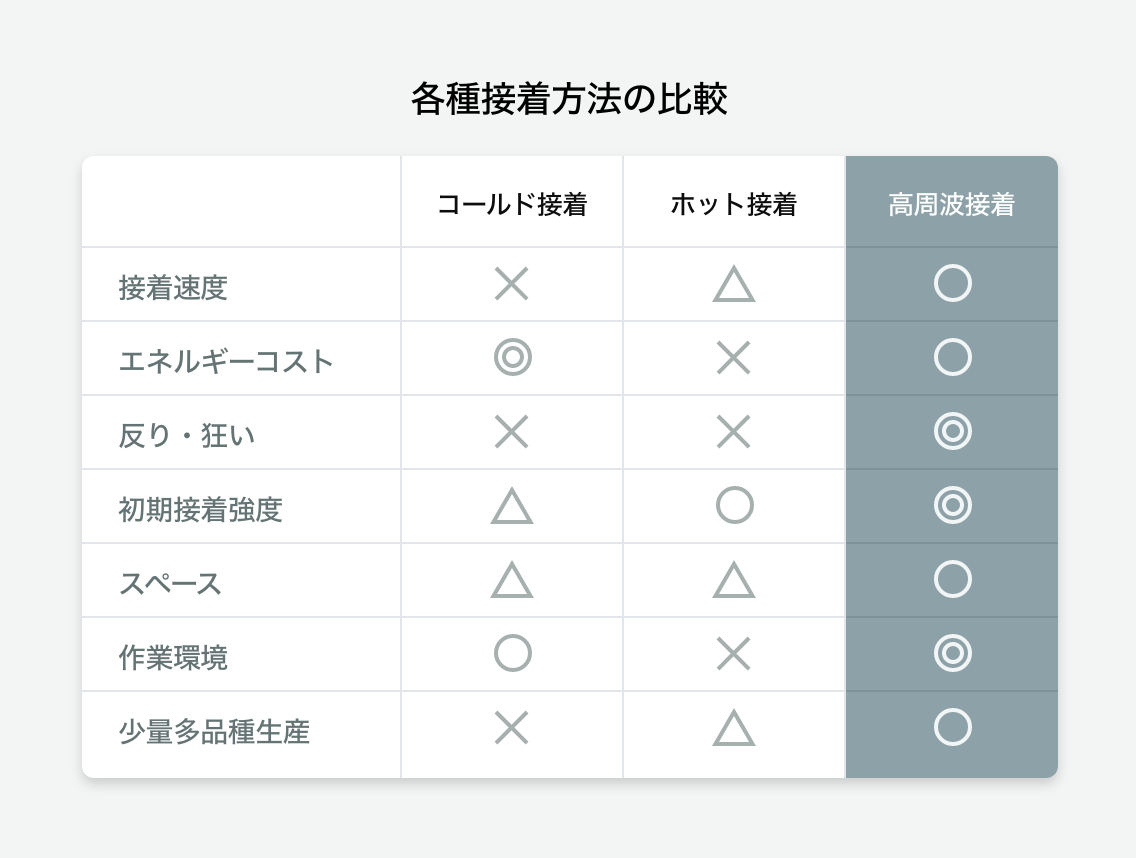
Task: Click the triangle icon for コールド接着 スペース
Action: pos(511,581)
